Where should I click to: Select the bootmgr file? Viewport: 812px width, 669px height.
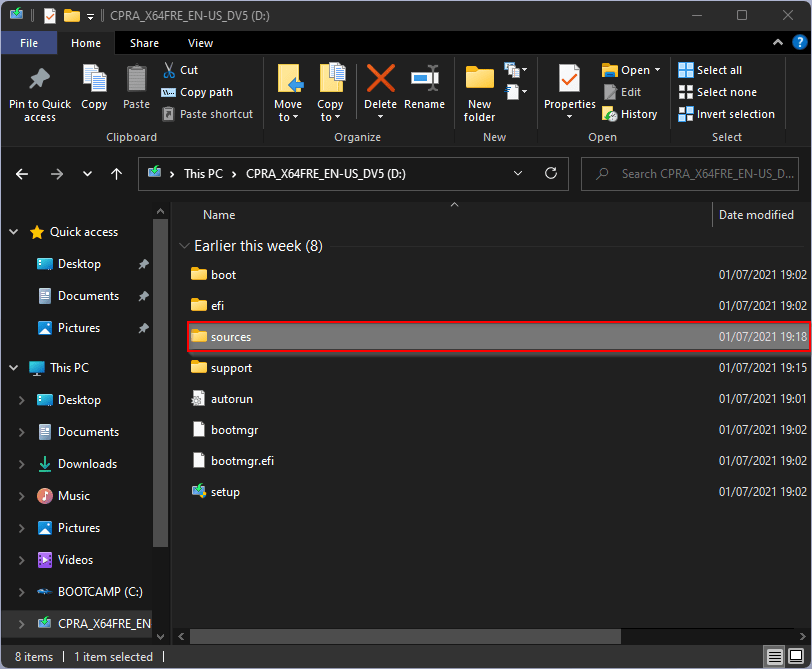click(x=499, y=430)
